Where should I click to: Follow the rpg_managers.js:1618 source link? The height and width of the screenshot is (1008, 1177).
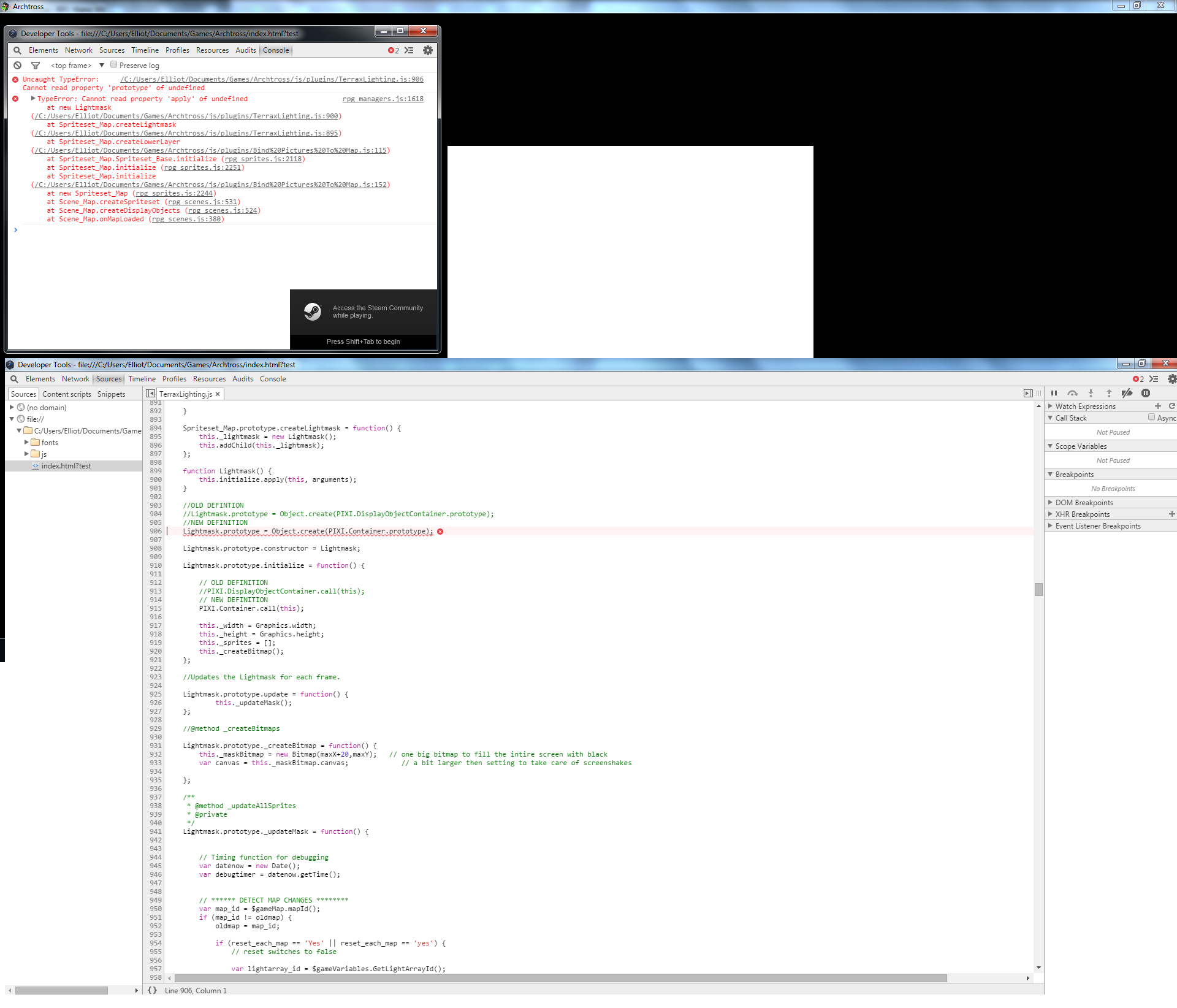tap(383, 99)
